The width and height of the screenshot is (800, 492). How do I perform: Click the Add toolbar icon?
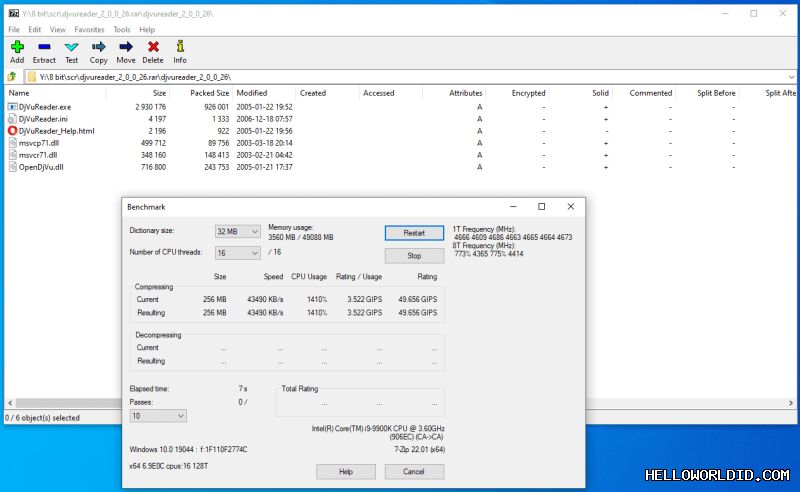point(17,47)
